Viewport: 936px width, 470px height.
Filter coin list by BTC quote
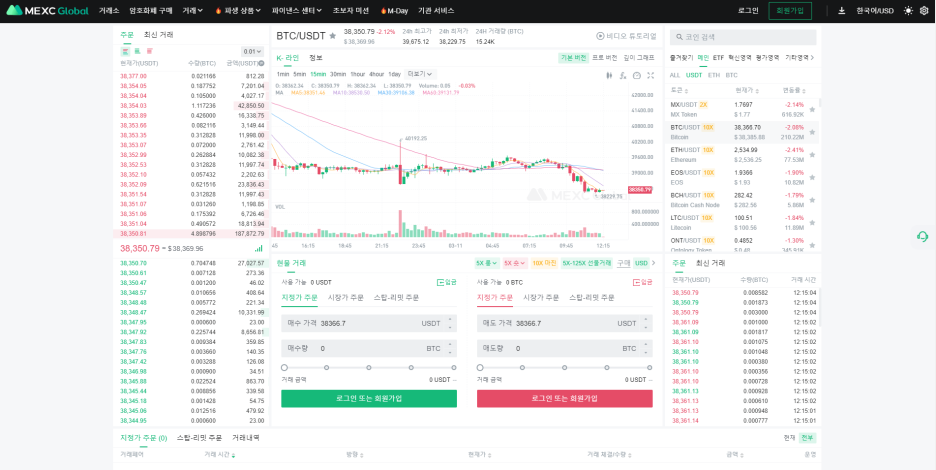731,75
